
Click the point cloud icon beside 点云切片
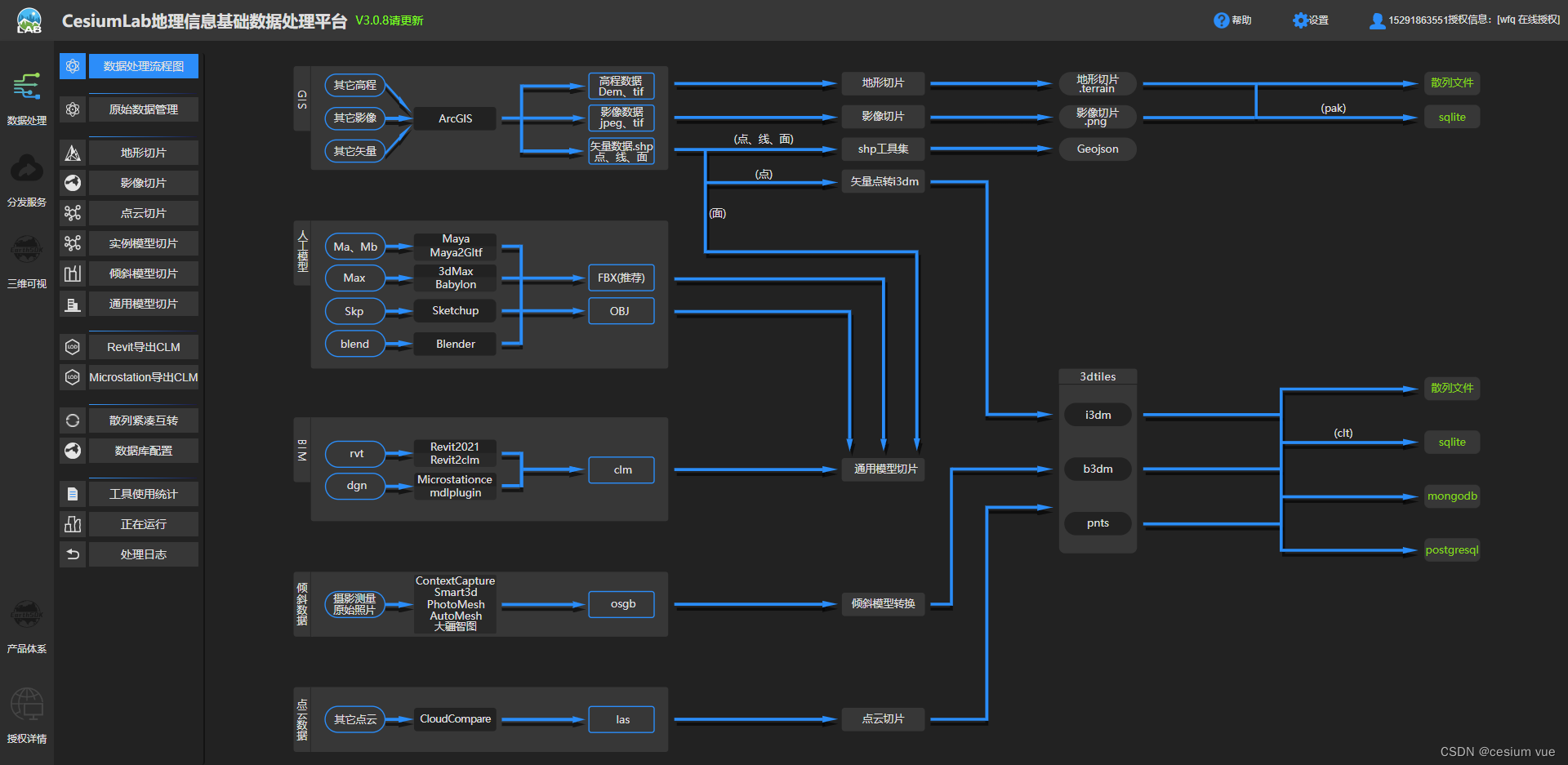(x=73, y=213)
